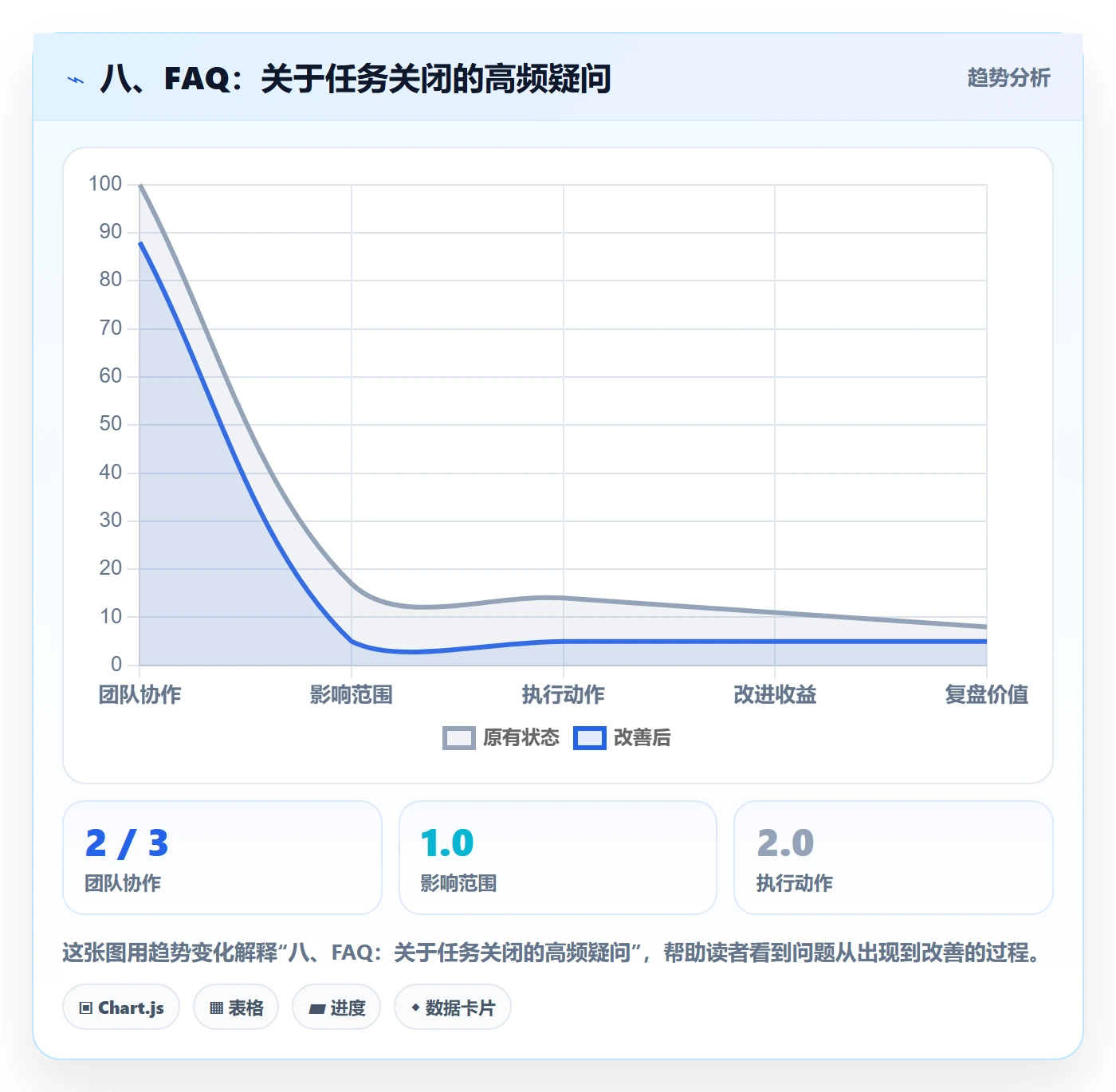Click the 执行动作 x-axis label

point(564,695)
